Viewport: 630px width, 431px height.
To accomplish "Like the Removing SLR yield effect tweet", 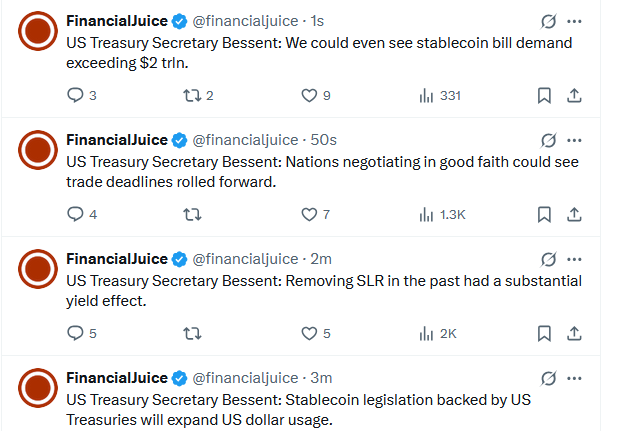I will pyautogui.click(x=316, y=333).
